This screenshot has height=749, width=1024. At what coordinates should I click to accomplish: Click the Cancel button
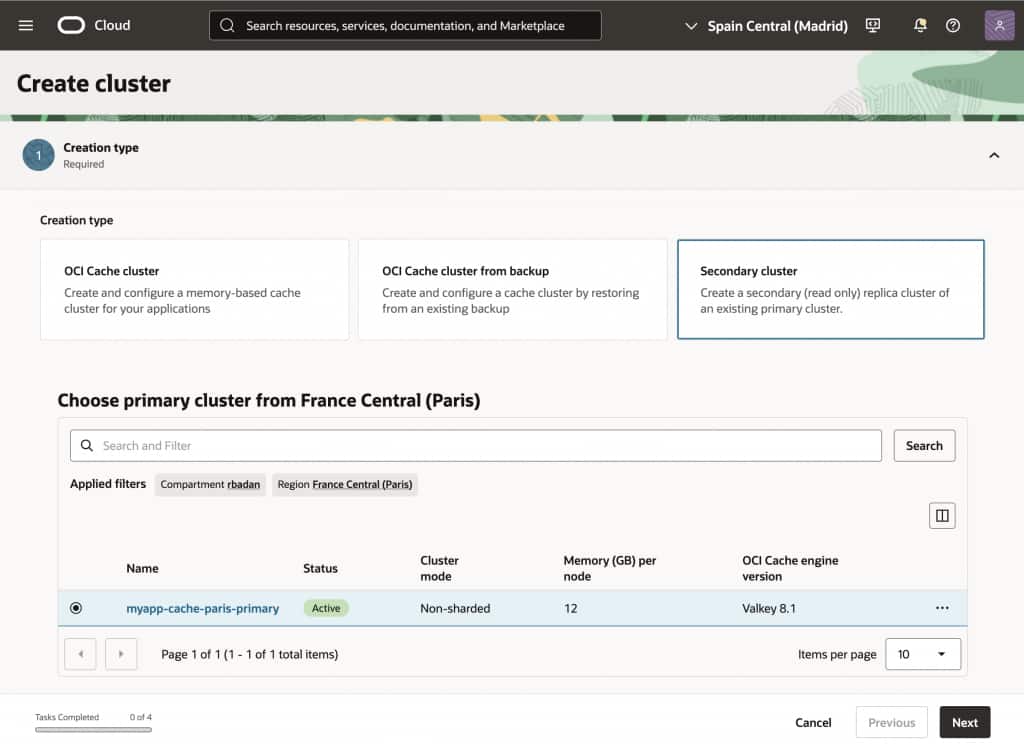click(813, 722)
